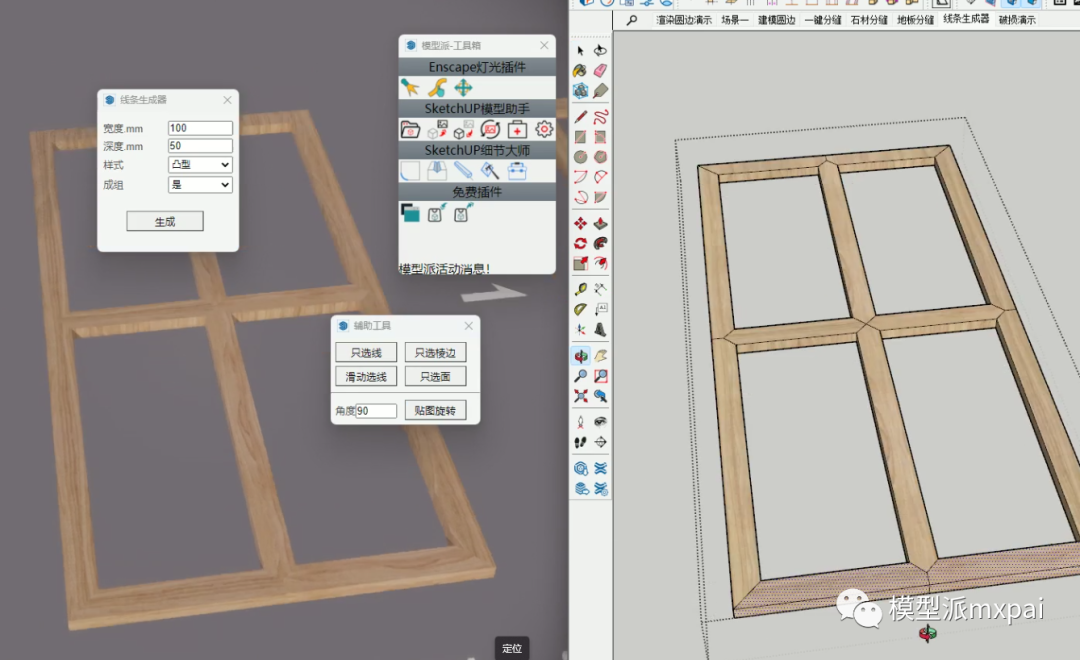
Task: Switch to the 石材分缝 scene tab
Action: [x=869, y=20]
